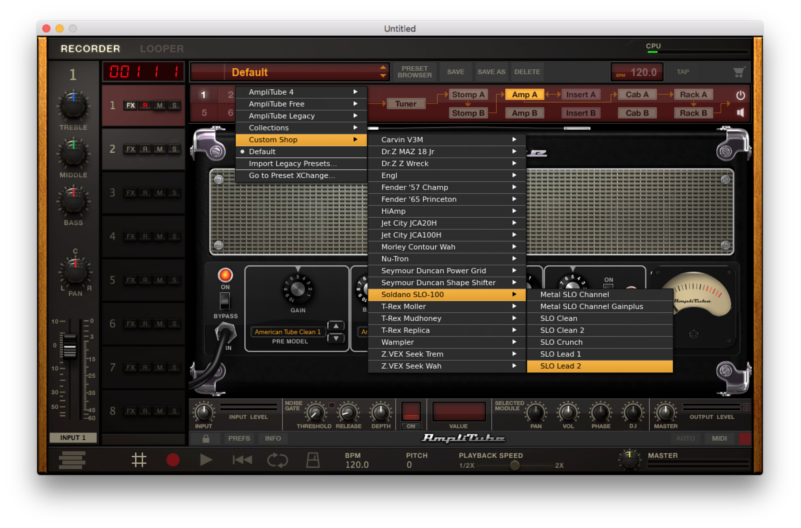
Task: Click the transport MASTER volume knob
Action: coord(629,459)
